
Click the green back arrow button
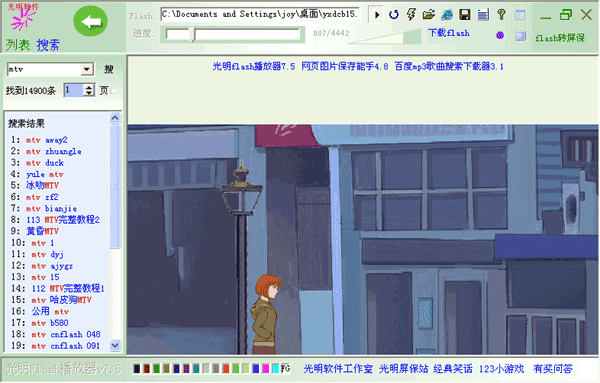pos(91,21)
